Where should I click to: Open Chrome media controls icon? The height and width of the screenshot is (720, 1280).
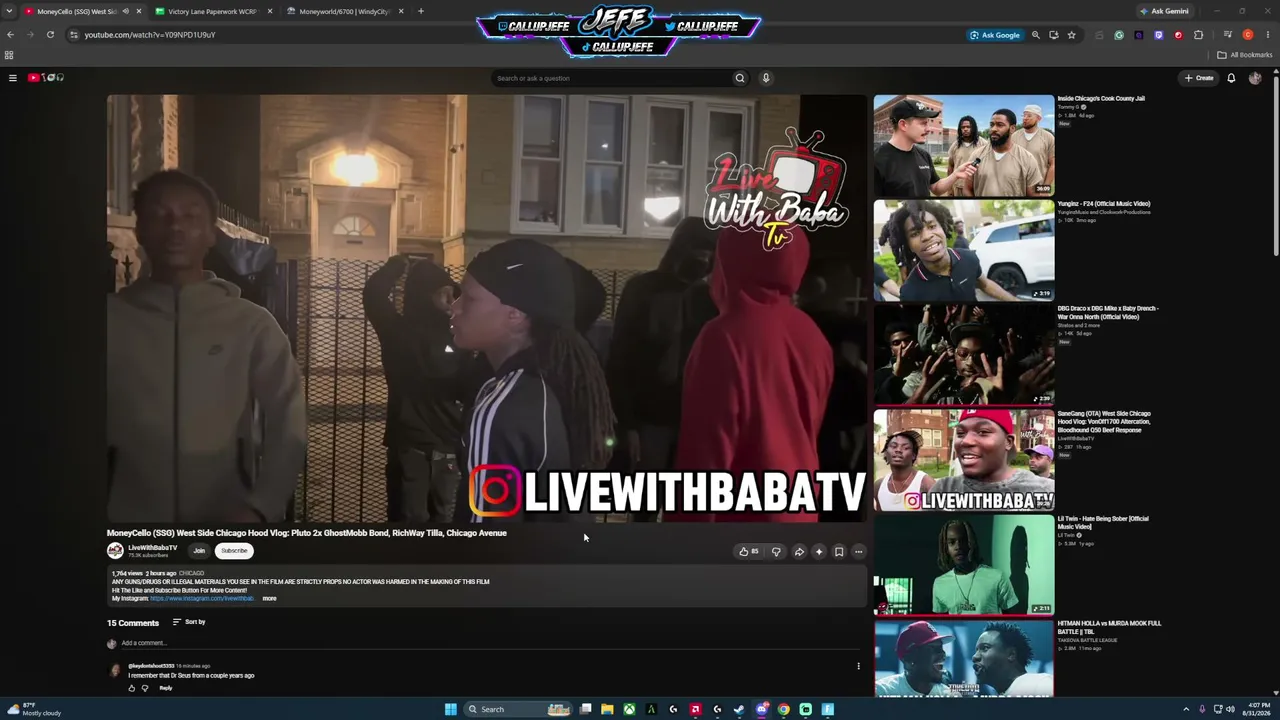(x=1227, y=35)
